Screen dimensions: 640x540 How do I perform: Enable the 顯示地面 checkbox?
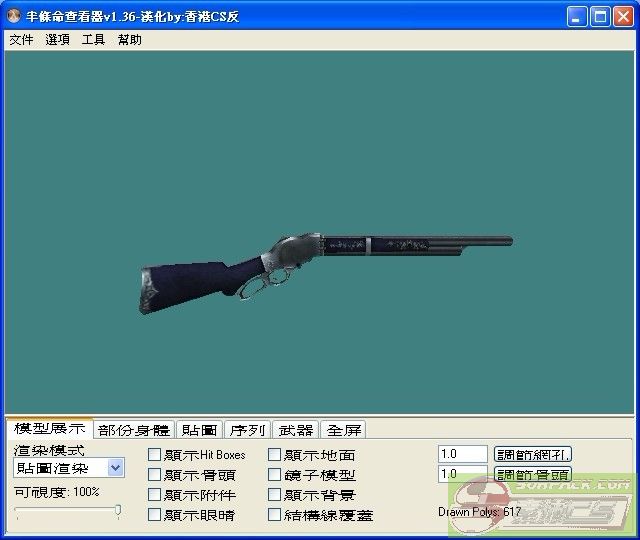(x=275, y=455)
